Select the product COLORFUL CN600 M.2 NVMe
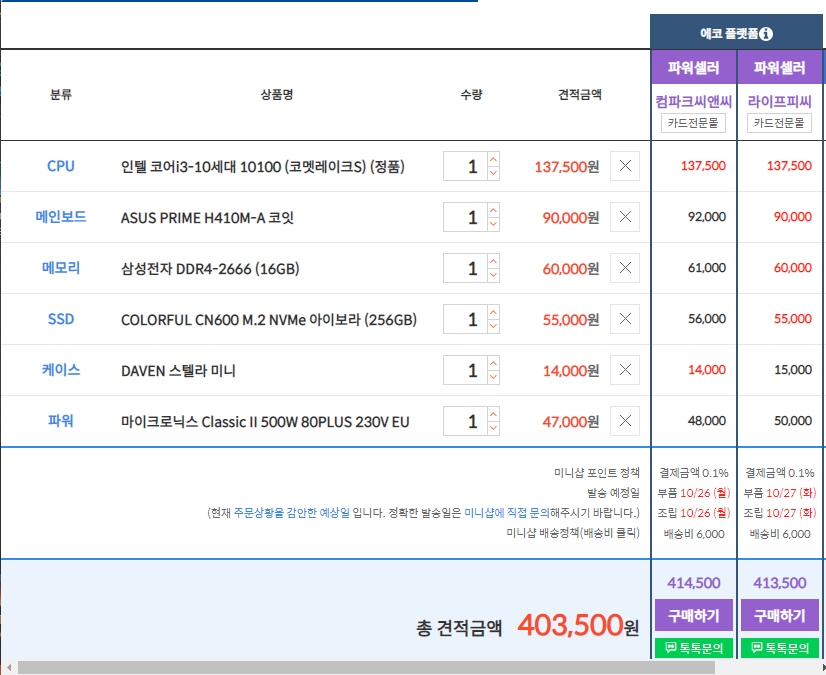The image size is (826, 675). (x=269, y=320)
